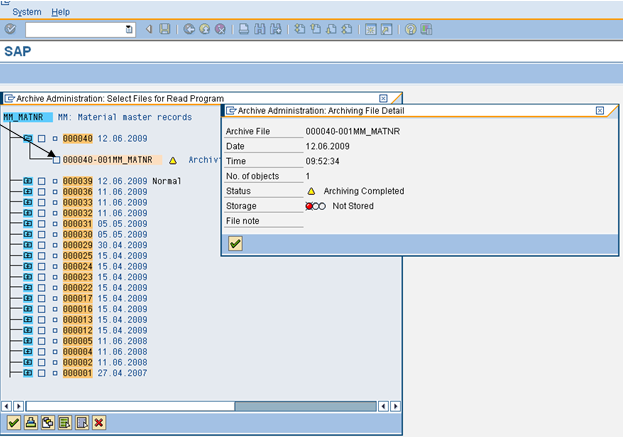Image resolution: width=623 pixels, height=437 pixels.
Task: Click green Continue checkmark in Select Files dialog
Action: coord(14,423)
